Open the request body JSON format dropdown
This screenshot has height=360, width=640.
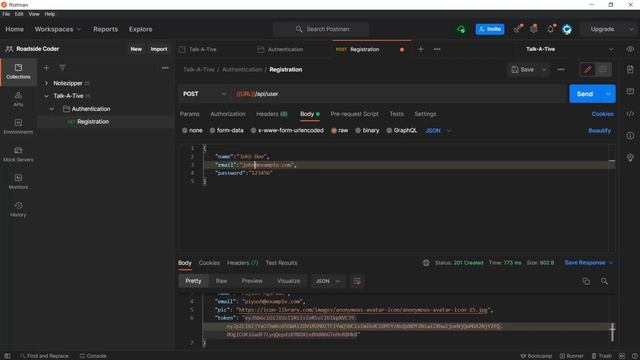(438, 131)
